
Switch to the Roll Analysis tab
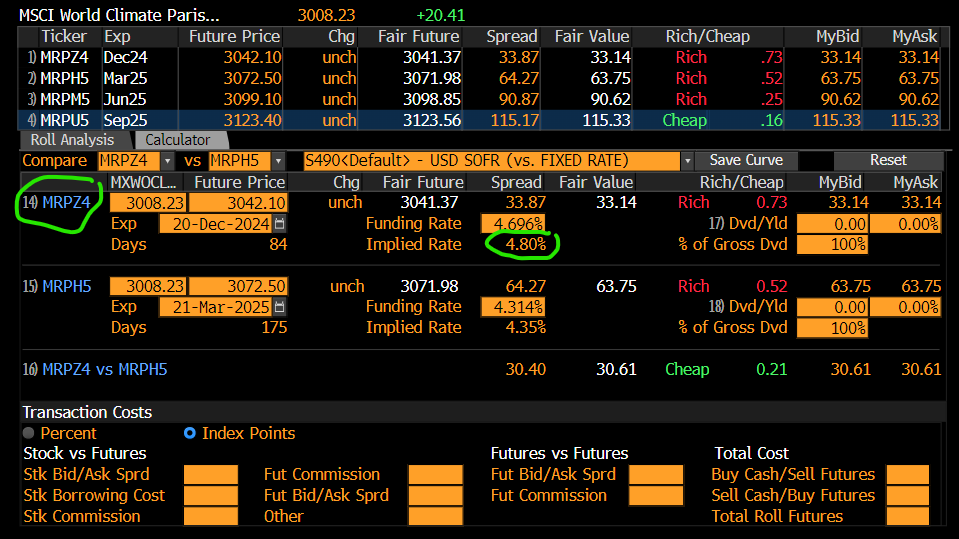[72, 140]
